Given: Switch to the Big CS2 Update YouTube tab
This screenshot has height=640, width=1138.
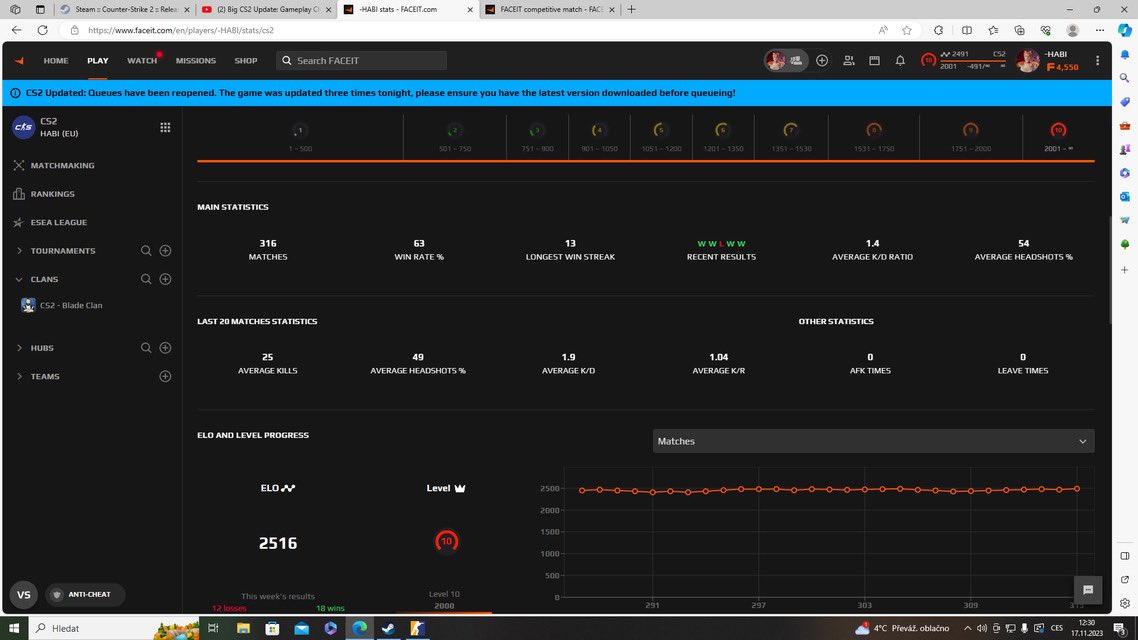Looking at the screenshot, I should 266,9.
